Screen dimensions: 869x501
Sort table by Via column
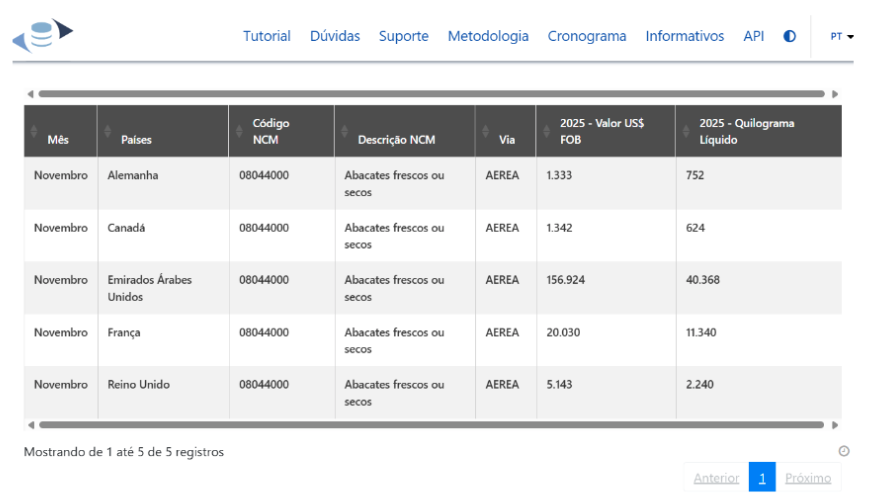[x=507, y=140]
